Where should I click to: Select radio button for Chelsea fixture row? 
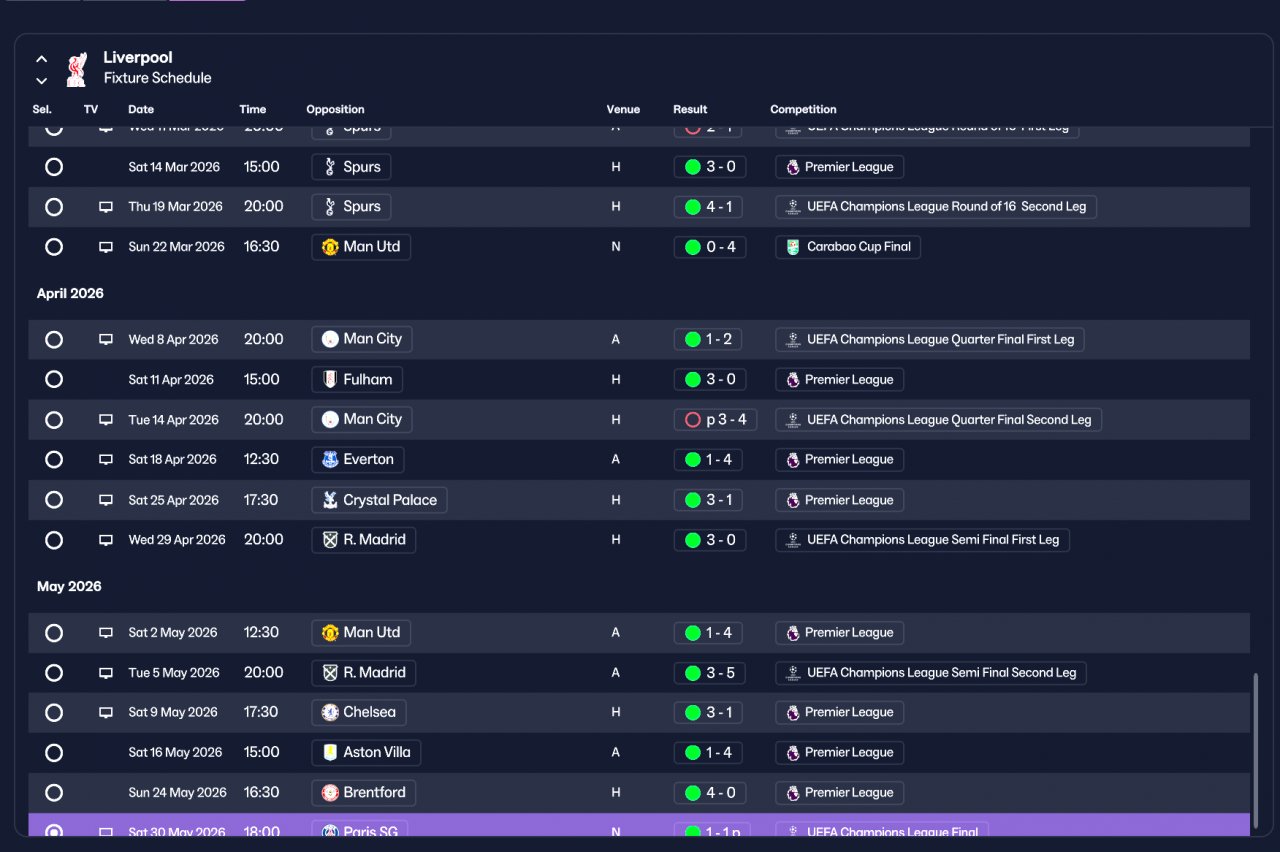pyautogui.click(x=54, y=713)
